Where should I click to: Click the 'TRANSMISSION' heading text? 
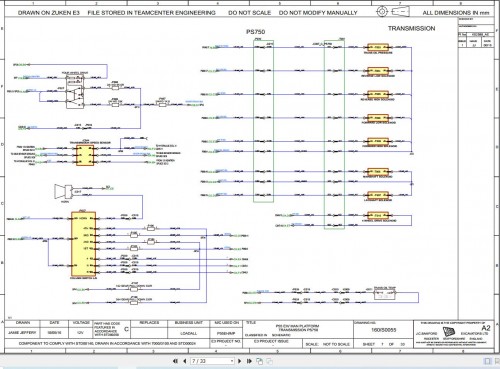(411, 29)
